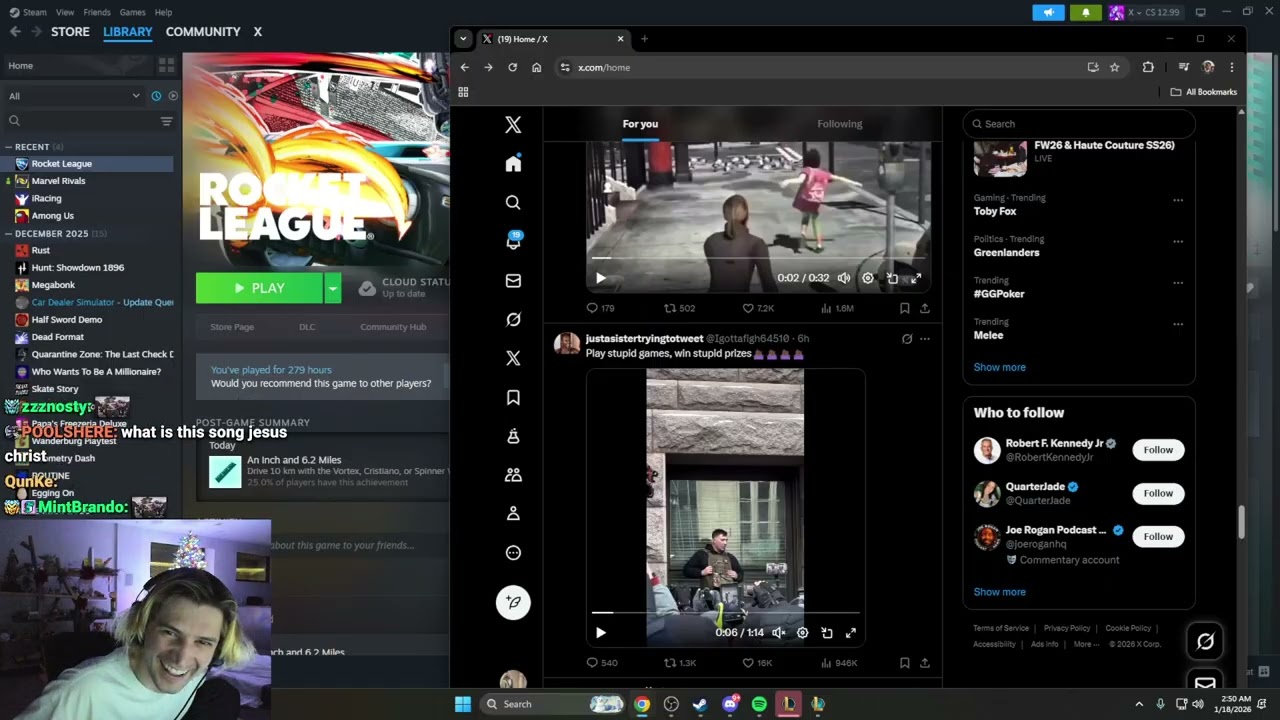Open settings gear on the 1:14 video
Screen dimensions: 1280x720
pos(802,632)
